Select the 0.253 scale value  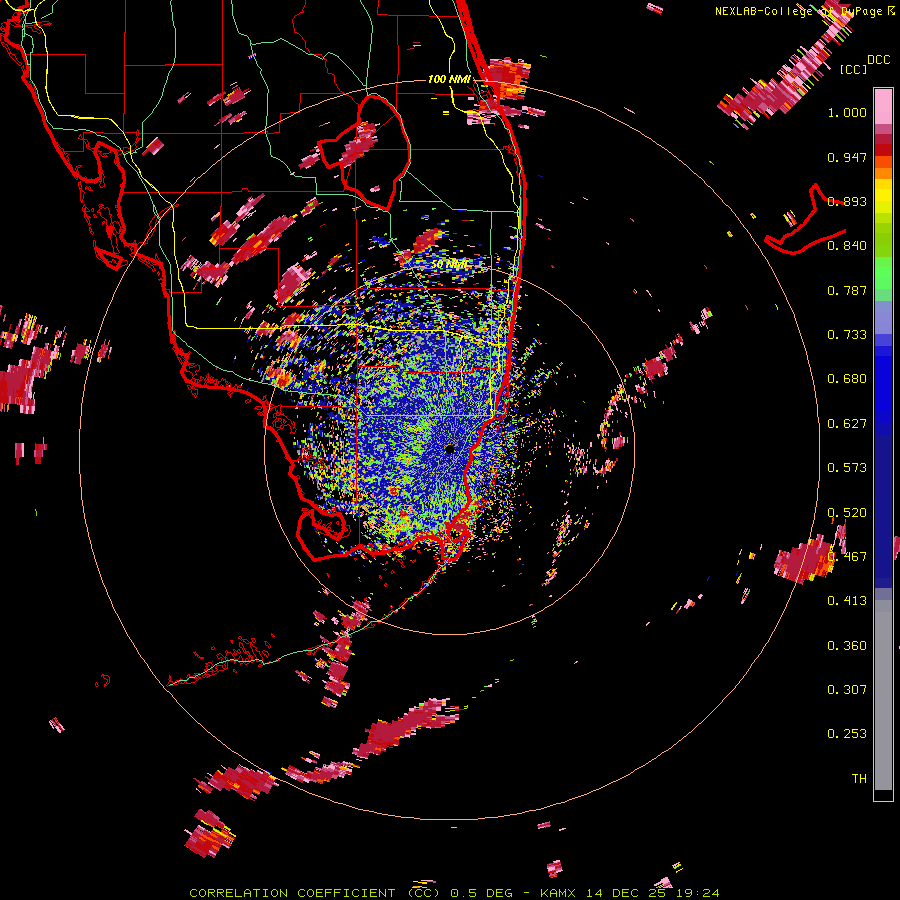point(847,734)
